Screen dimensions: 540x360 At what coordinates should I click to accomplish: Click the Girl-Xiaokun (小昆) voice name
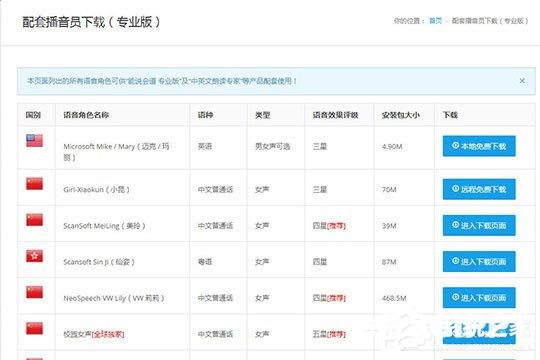96,189
